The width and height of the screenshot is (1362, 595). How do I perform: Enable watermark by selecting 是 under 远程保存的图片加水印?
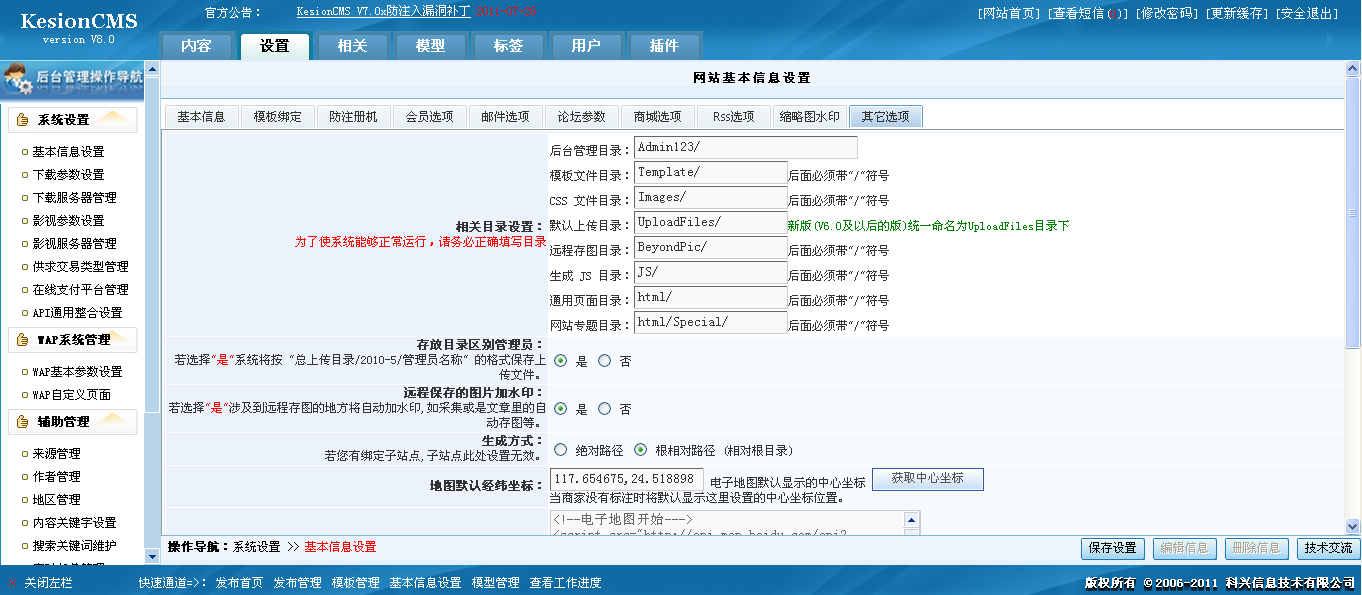pyautogui.click(x=558, y=408)
